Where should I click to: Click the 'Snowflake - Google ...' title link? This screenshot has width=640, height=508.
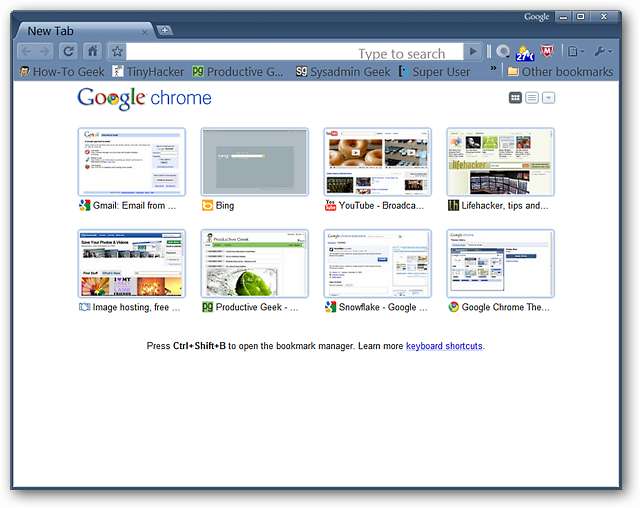(x=383, y=307)
